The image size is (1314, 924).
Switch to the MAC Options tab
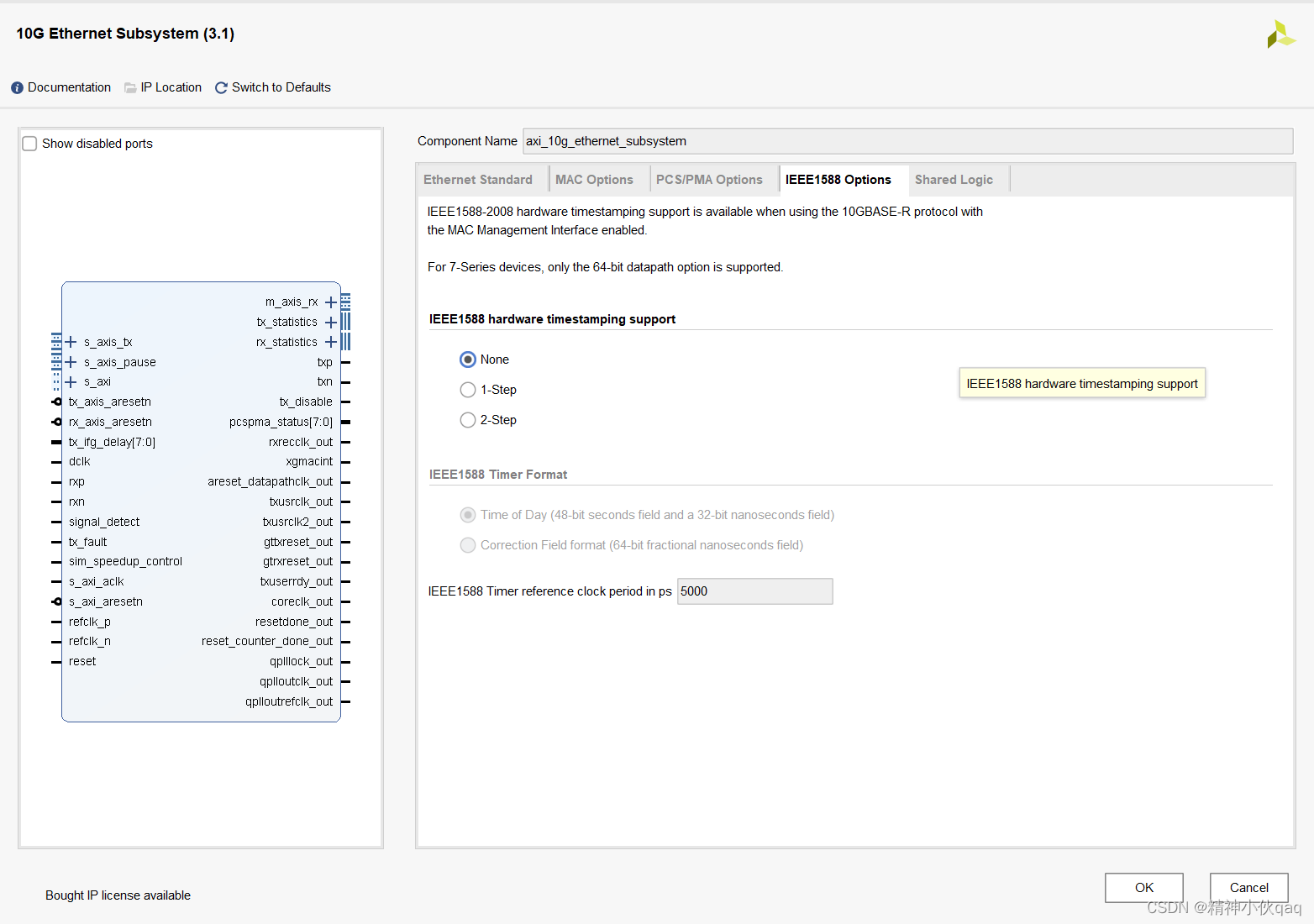point(594,180)
